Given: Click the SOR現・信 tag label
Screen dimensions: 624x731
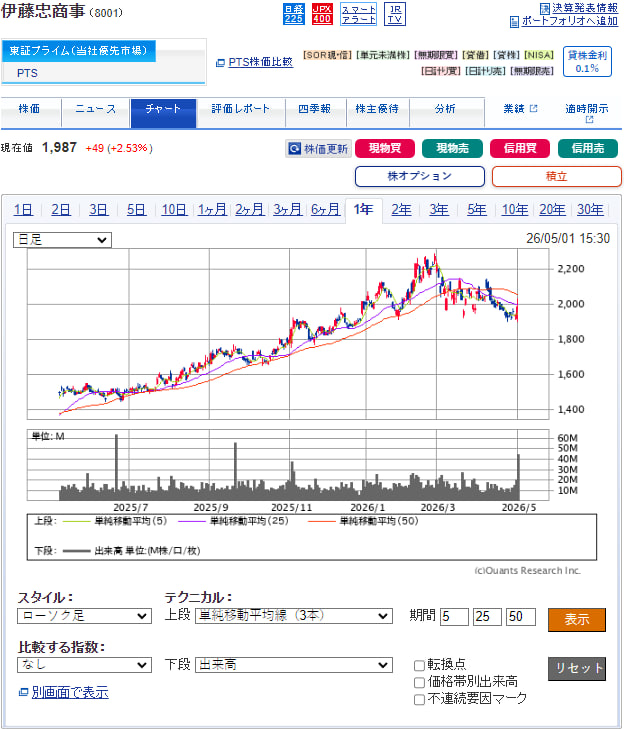Looking at the screenshot, I should click(327, 55).
